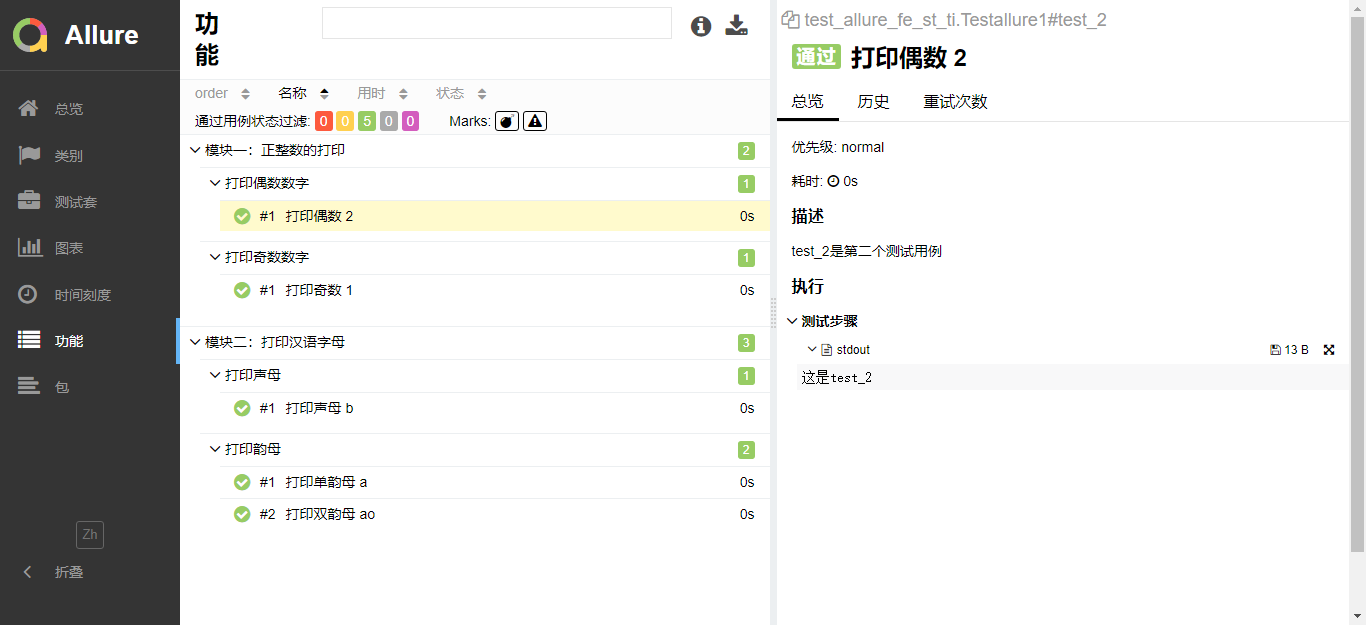Open 测试套 suites briefcase icon
Image resolution: width=1366 pixels, height=625 pixels.
[29, 201]
